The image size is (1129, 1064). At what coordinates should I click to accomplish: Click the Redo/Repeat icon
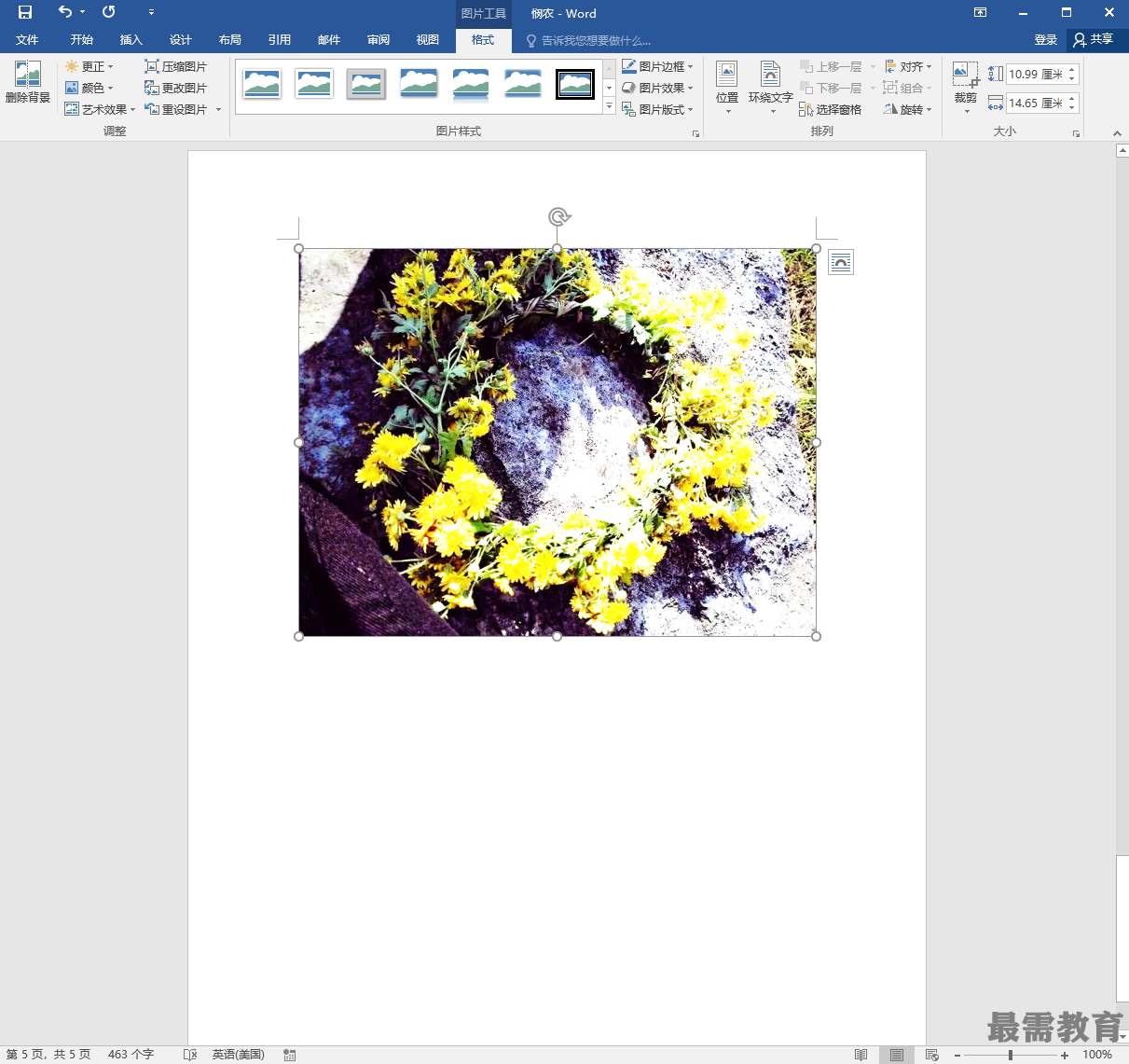pos(109,12)
